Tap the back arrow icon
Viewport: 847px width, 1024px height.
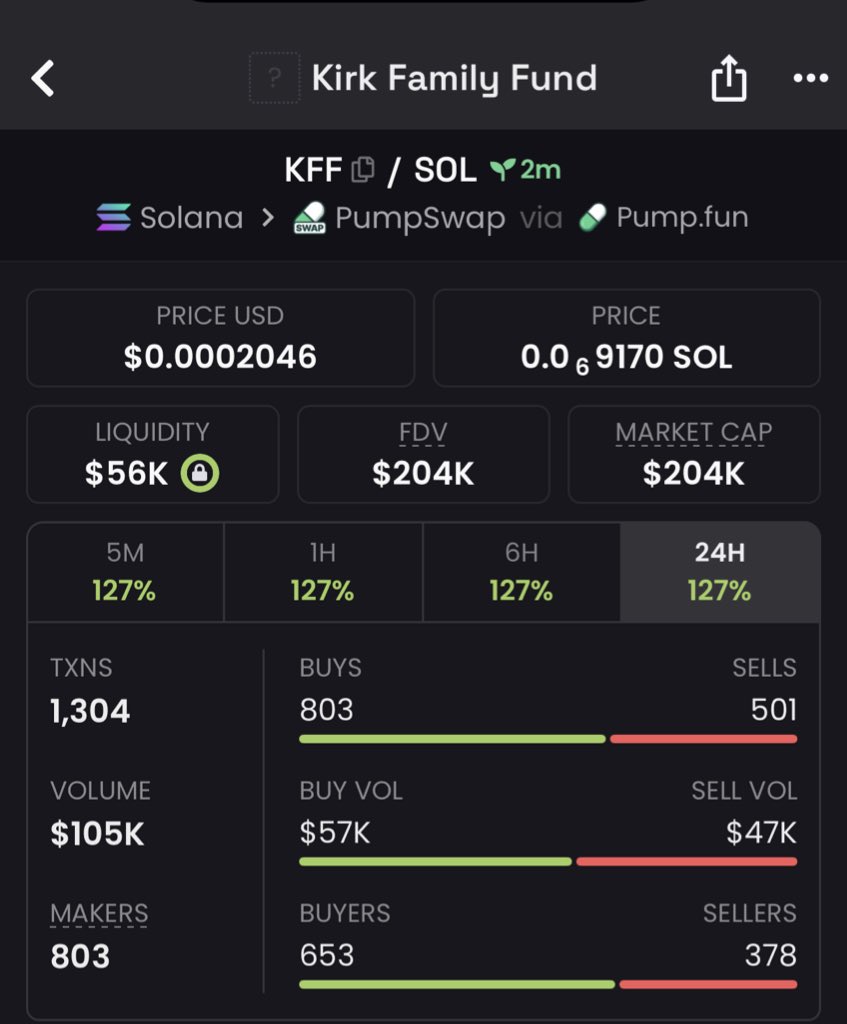pos(43,78)
